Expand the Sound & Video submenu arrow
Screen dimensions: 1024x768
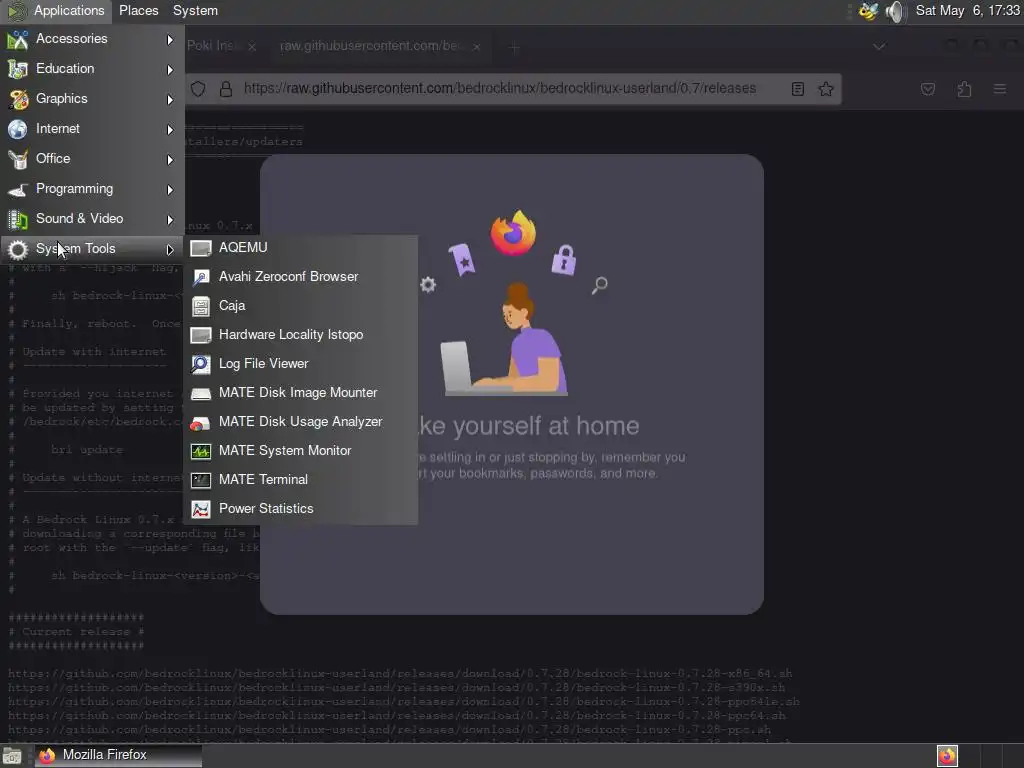[170, 220]
